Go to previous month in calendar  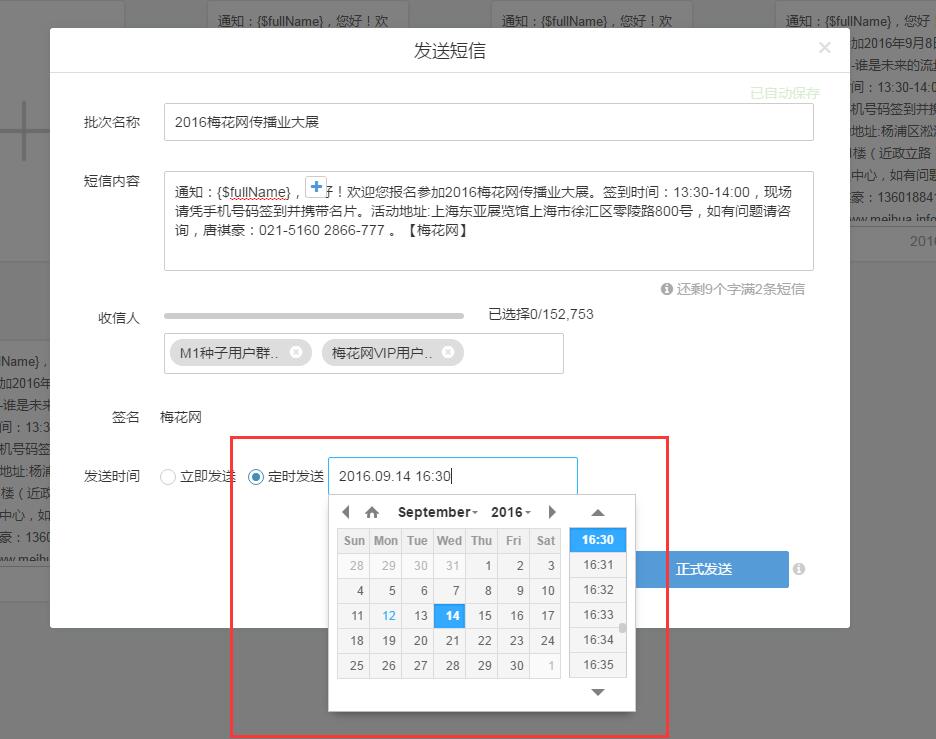[346, 512]
